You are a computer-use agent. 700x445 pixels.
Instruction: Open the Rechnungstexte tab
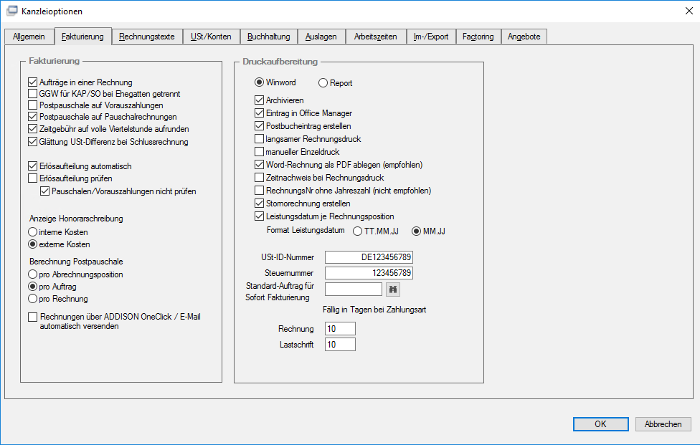coord(147,37)
